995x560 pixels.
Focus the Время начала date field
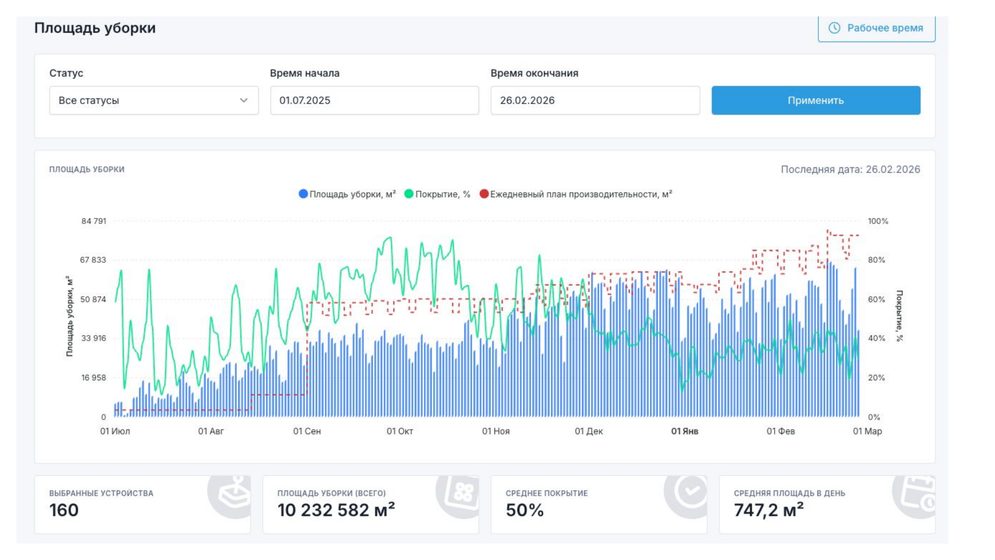point(374,100)
